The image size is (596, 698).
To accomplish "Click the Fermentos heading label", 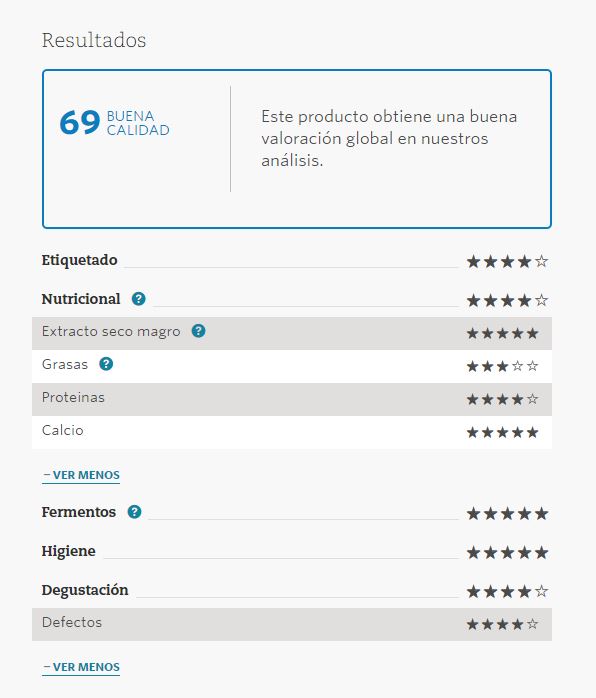I will 79,512.
